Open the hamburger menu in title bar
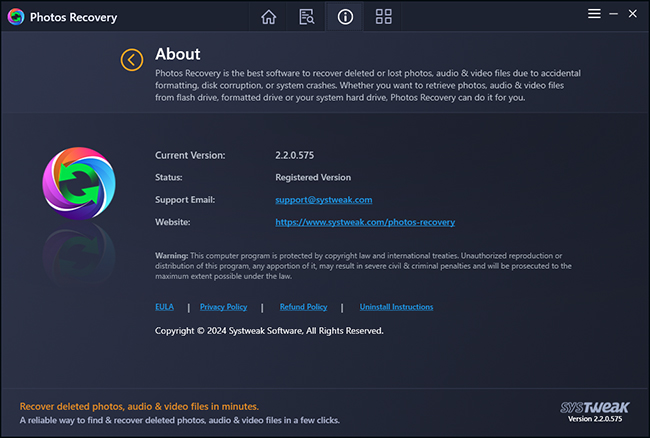Viewport: 650px width, 438px height. (x=594, y=14)
